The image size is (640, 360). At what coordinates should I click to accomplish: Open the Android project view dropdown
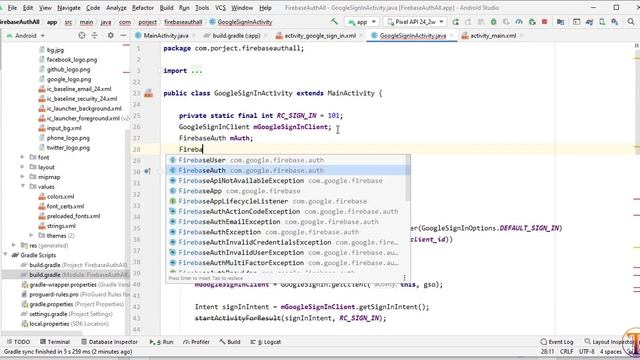pyautogui.click(x=25, y=36)
